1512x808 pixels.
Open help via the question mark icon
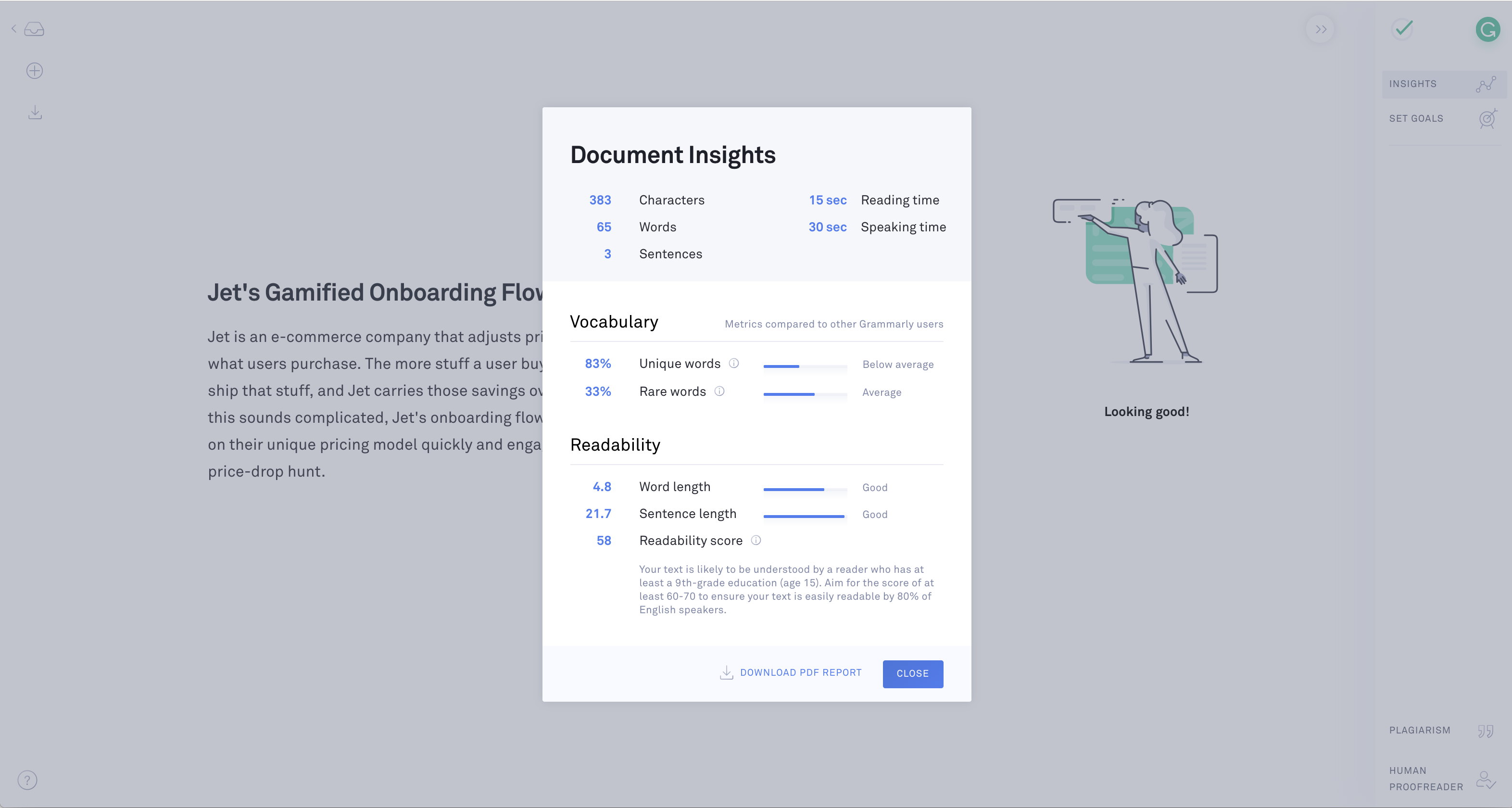27,780
